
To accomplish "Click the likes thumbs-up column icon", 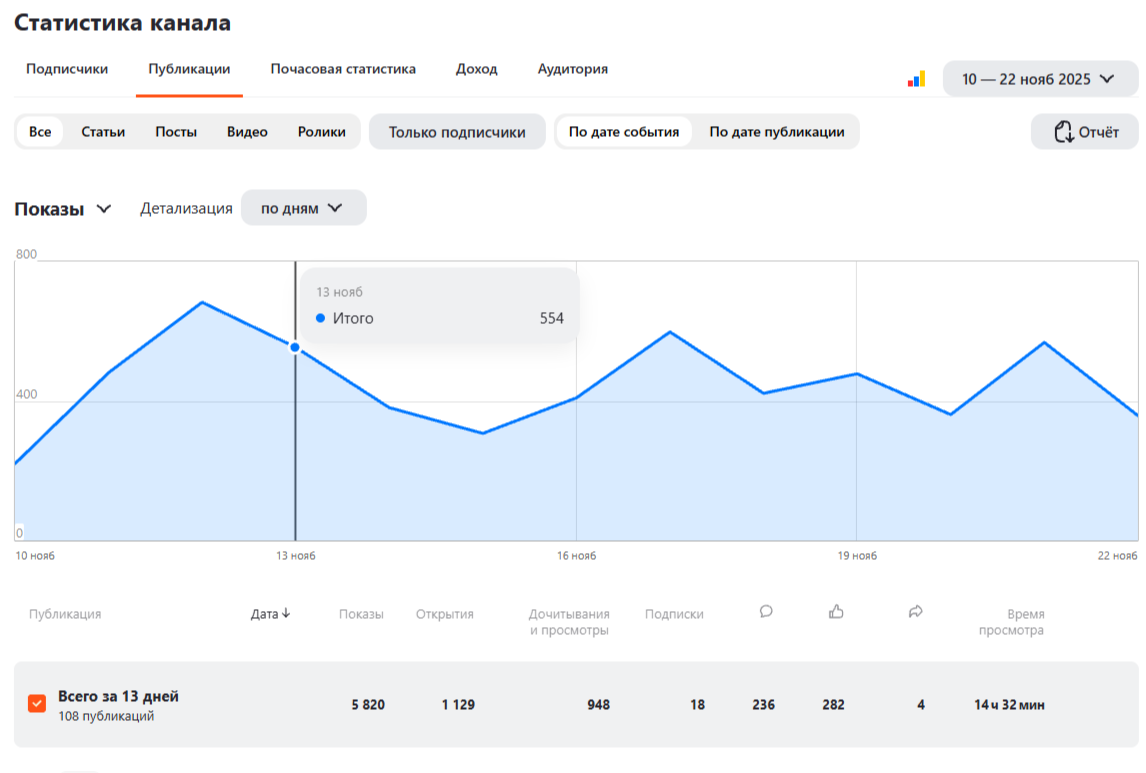I will click(x=836, y=612).
